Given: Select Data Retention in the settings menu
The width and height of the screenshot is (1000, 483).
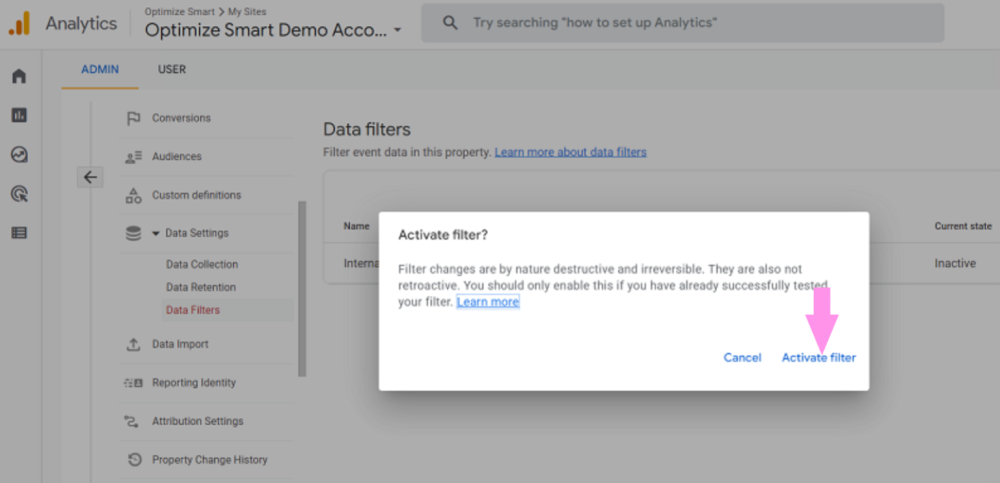Looking at the screenshot, I should 201,288.
